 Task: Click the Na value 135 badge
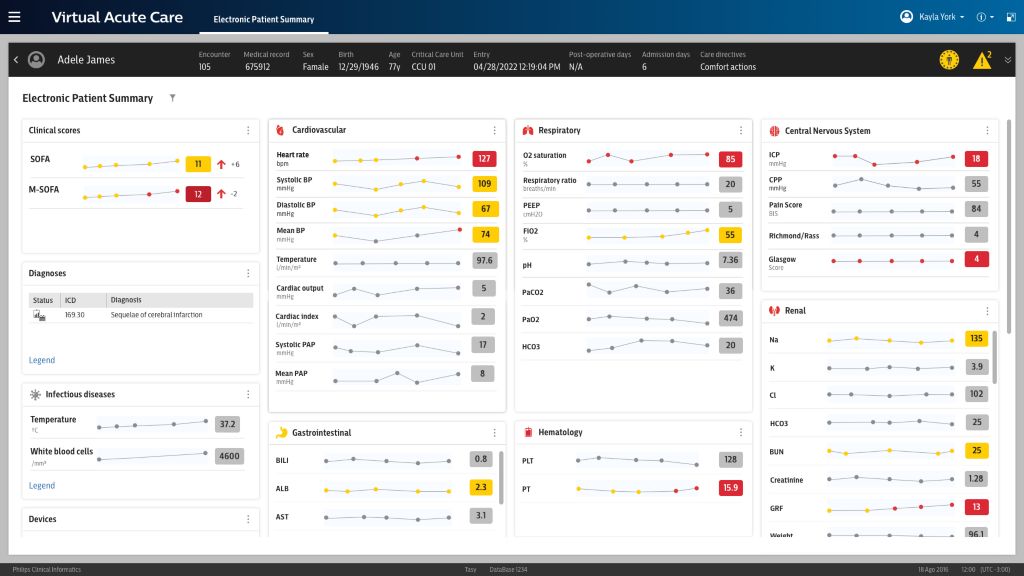(x=976, y=339)
